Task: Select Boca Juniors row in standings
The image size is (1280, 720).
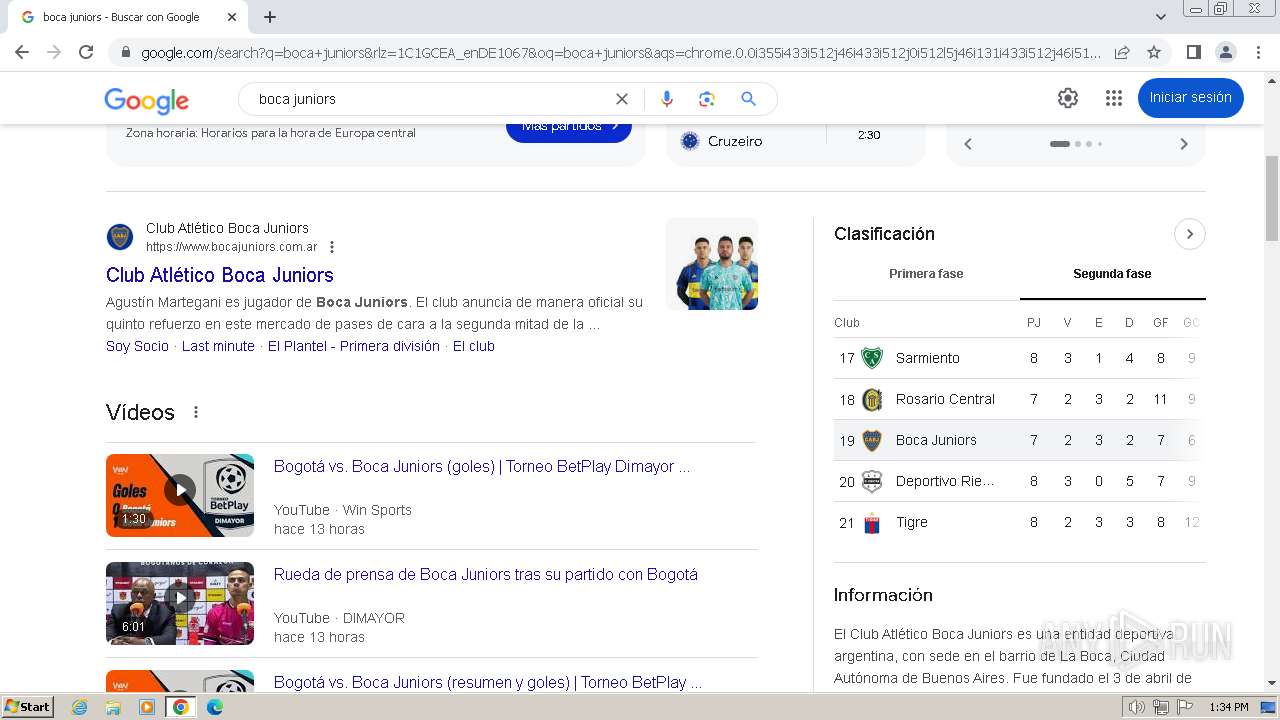Action: point(1019,440)
